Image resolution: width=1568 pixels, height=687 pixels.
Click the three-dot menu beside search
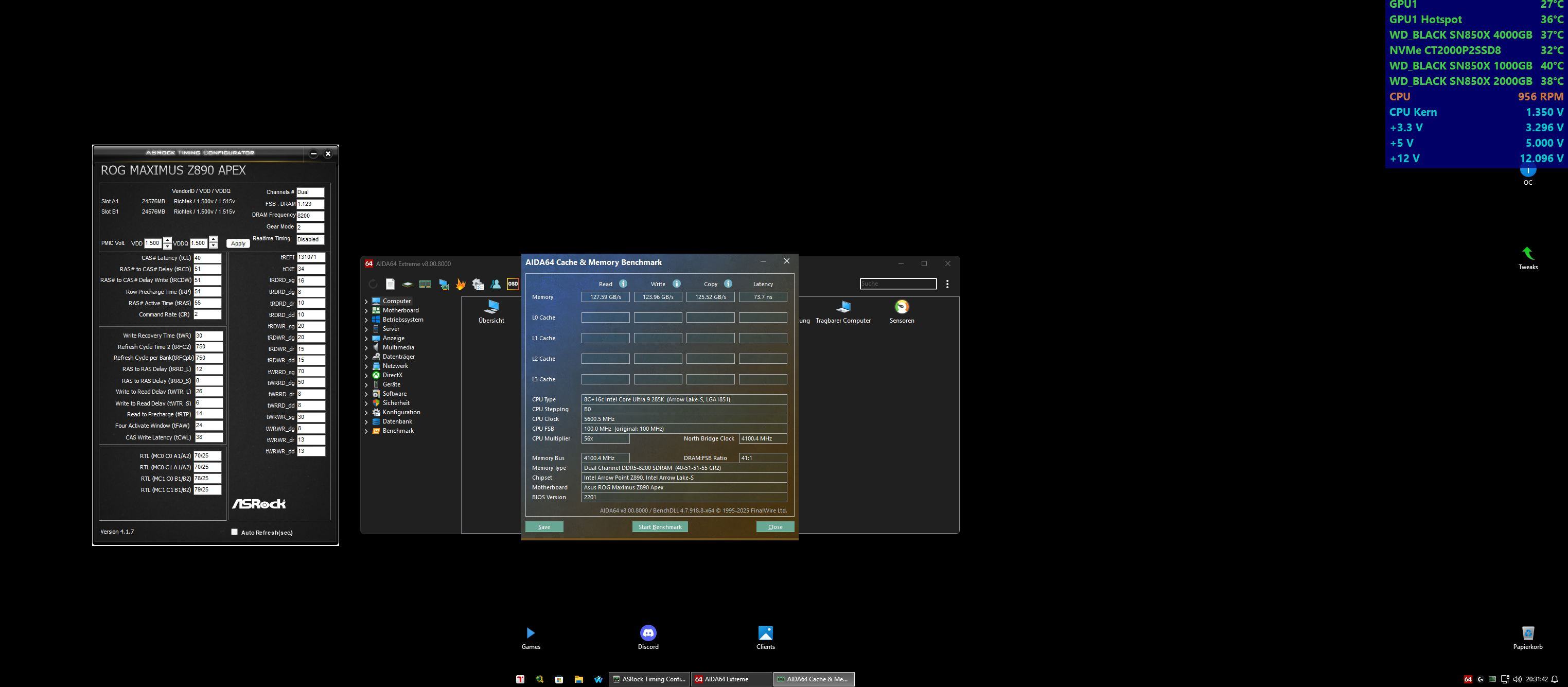coord(947,284)
